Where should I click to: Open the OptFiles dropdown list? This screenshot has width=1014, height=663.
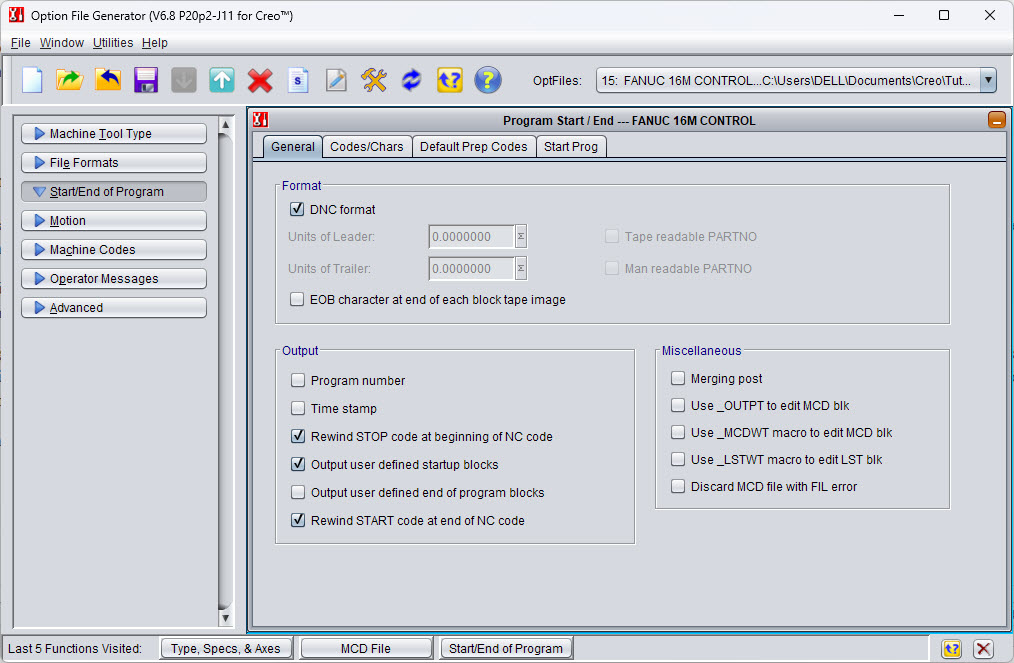click(x=987, y=80)
